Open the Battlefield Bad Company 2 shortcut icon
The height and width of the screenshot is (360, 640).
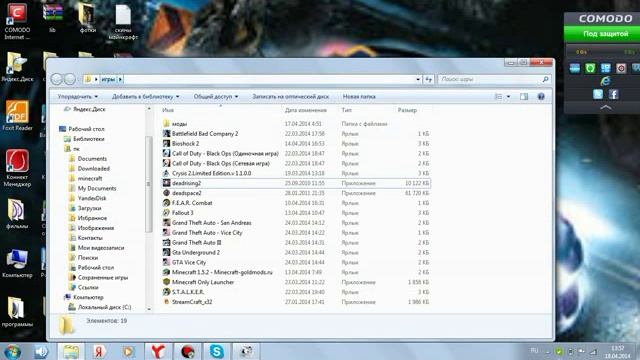click(166, 133)
